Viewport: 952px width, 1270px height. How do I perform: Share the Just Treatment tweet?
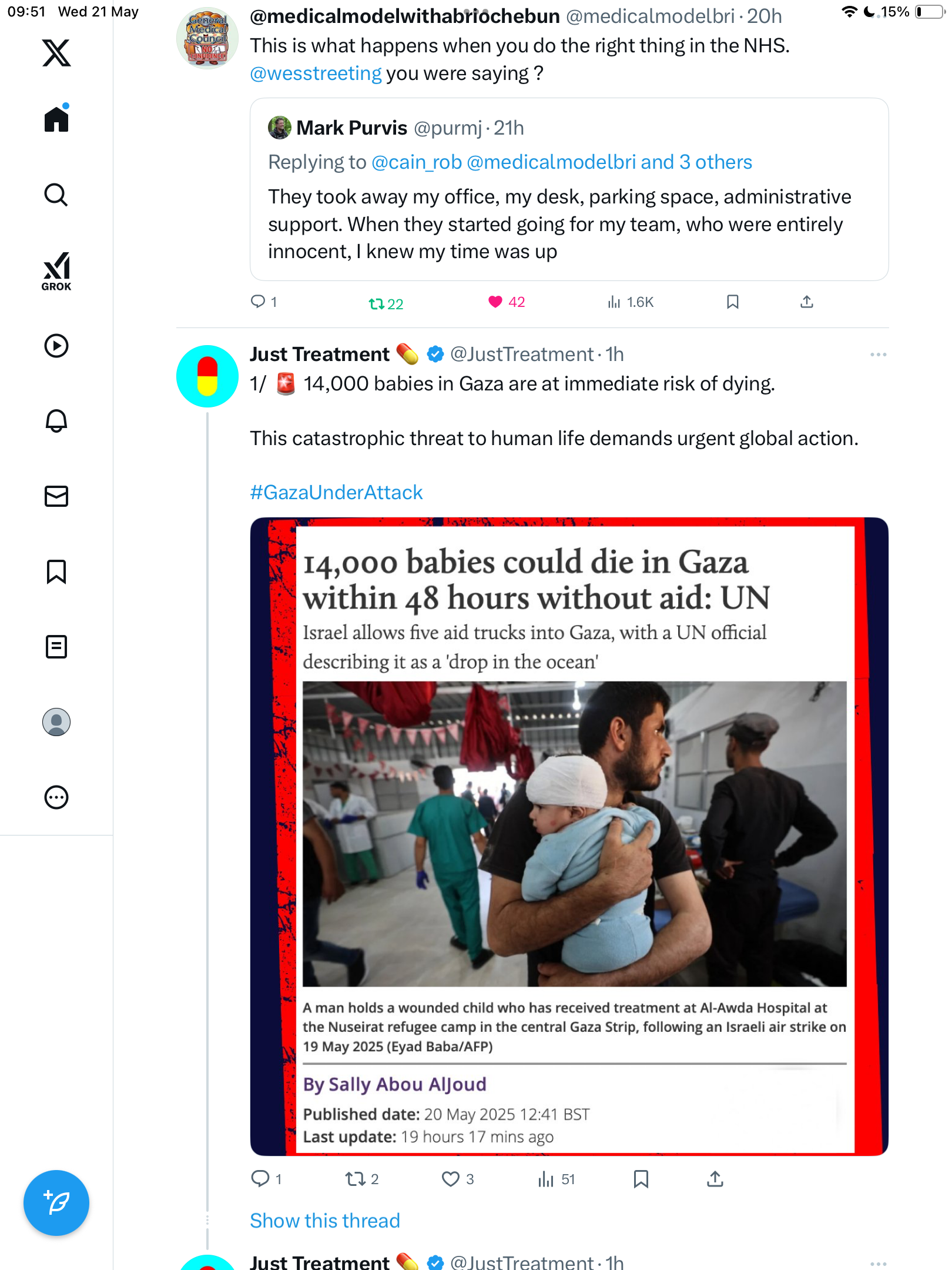(715, 1179)
